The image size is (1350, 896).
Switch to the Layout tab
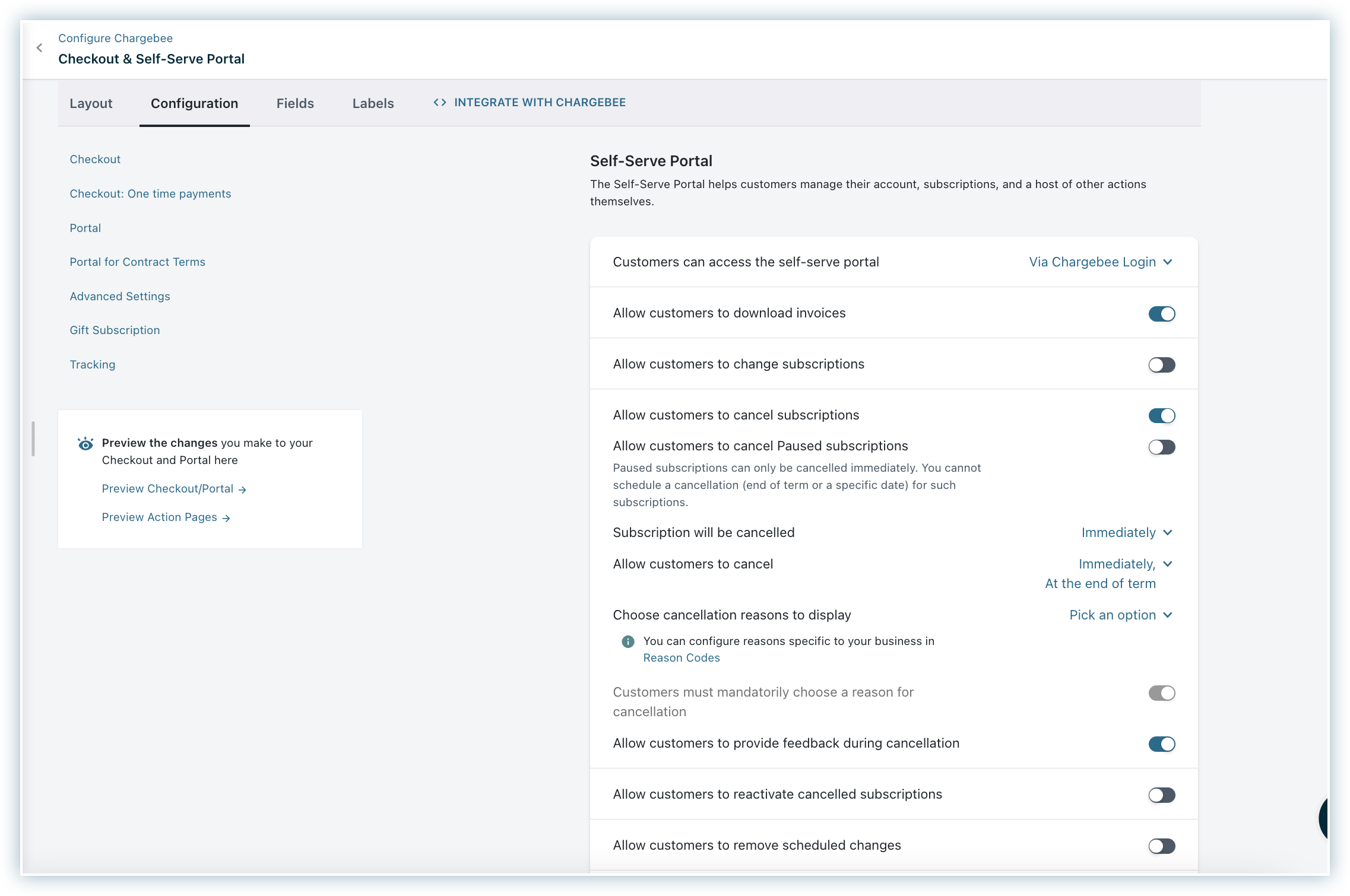pos(91,103)
